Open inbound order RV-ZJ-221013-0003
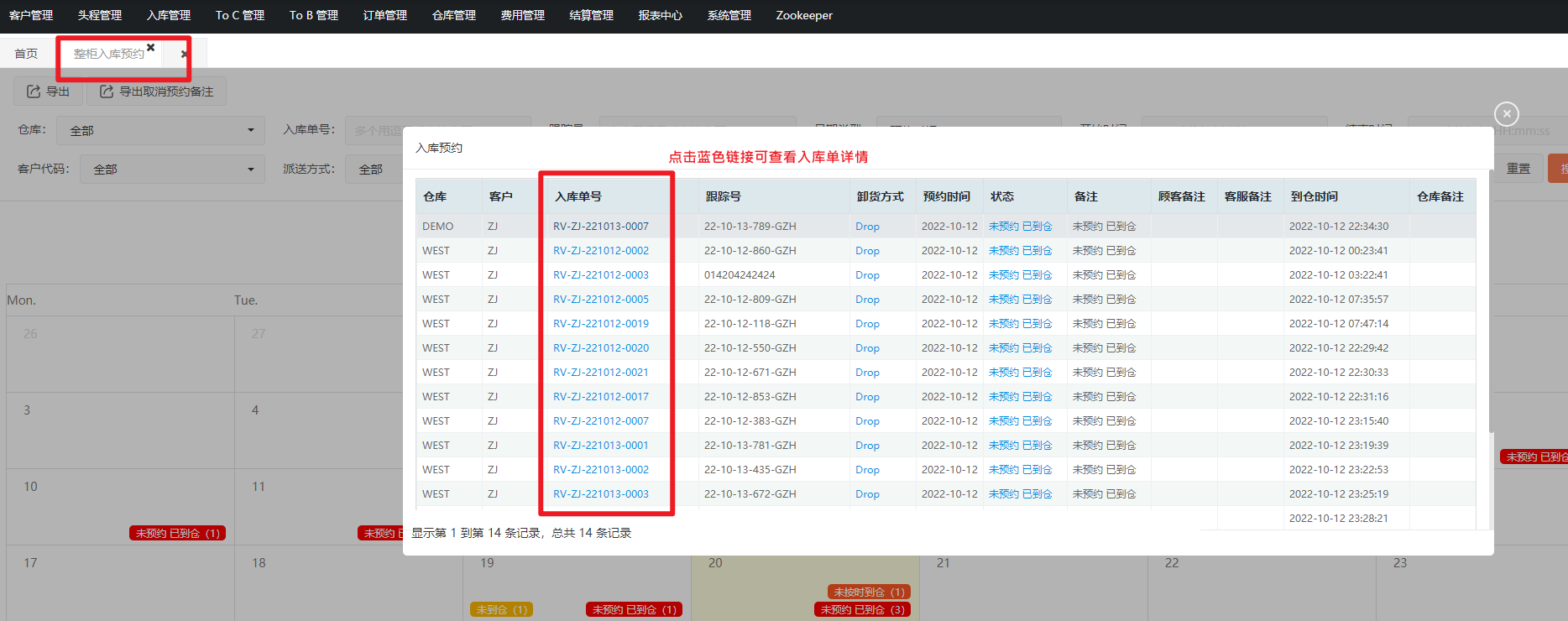The width and height of the screenshot is (1568, 621). click(x=601, y=494)
